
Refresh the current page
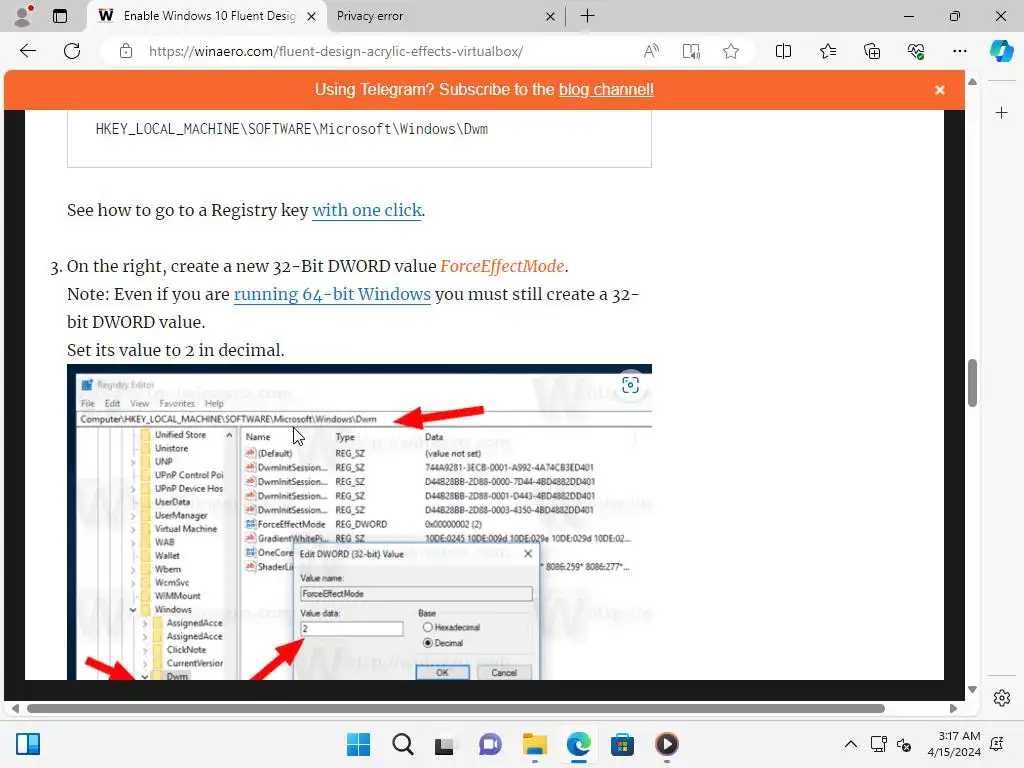pos(72,51)
